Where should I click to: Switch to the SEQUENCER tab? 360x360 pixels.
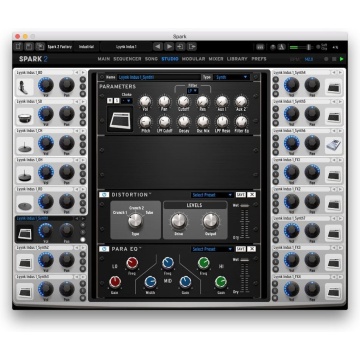click(127, 59)
